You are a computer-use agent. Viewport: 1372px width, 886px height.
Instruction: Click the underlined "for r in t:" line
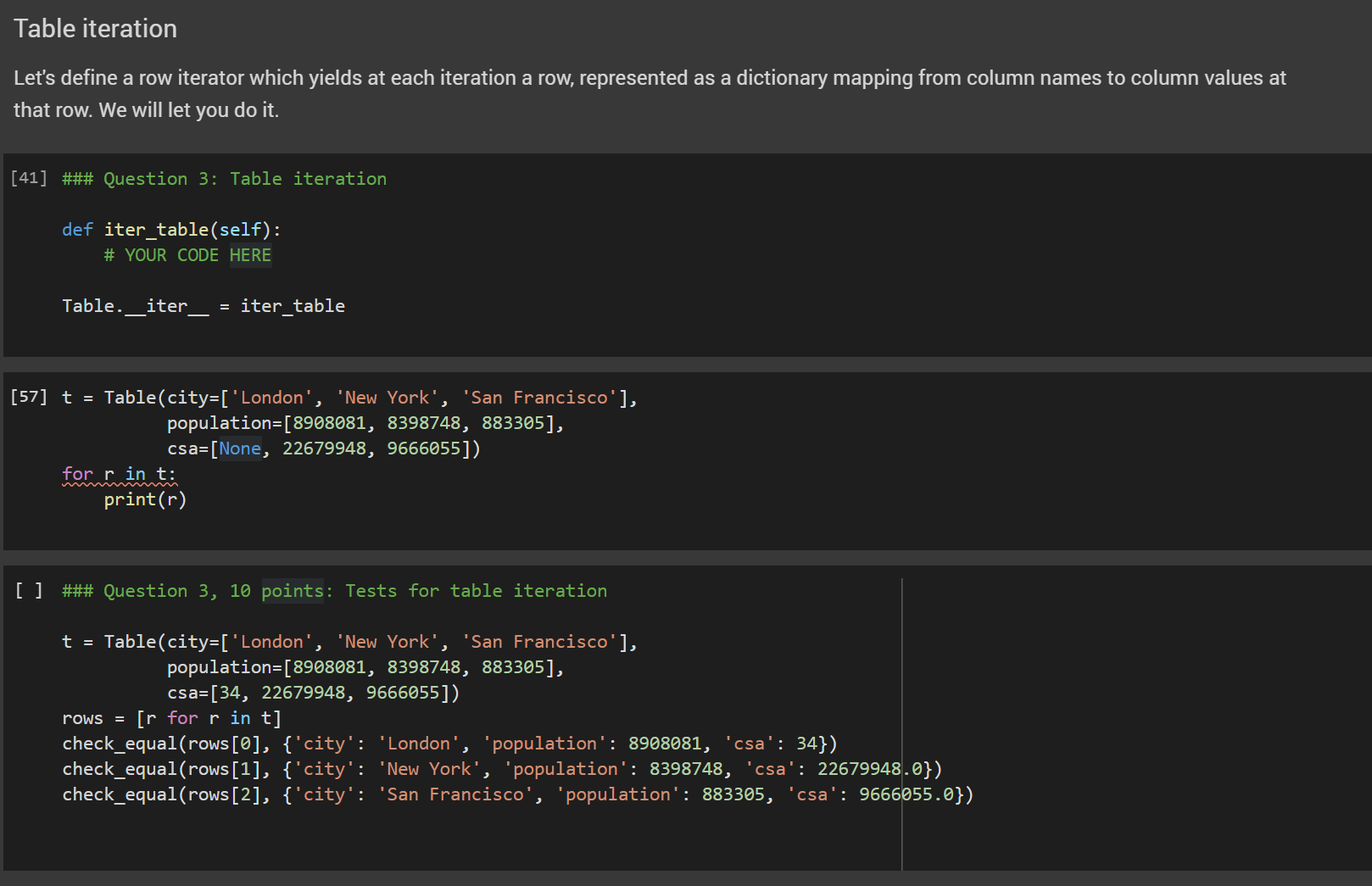coord(119,474)
